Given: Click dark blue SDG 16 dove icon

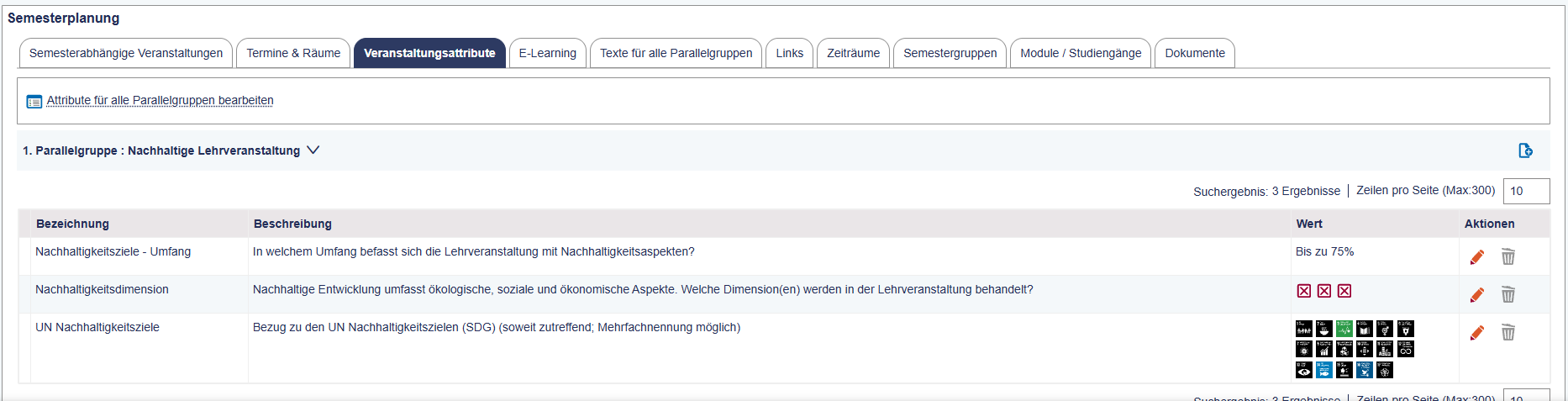Looking at the screenshot, I should tap(1365, 370).
